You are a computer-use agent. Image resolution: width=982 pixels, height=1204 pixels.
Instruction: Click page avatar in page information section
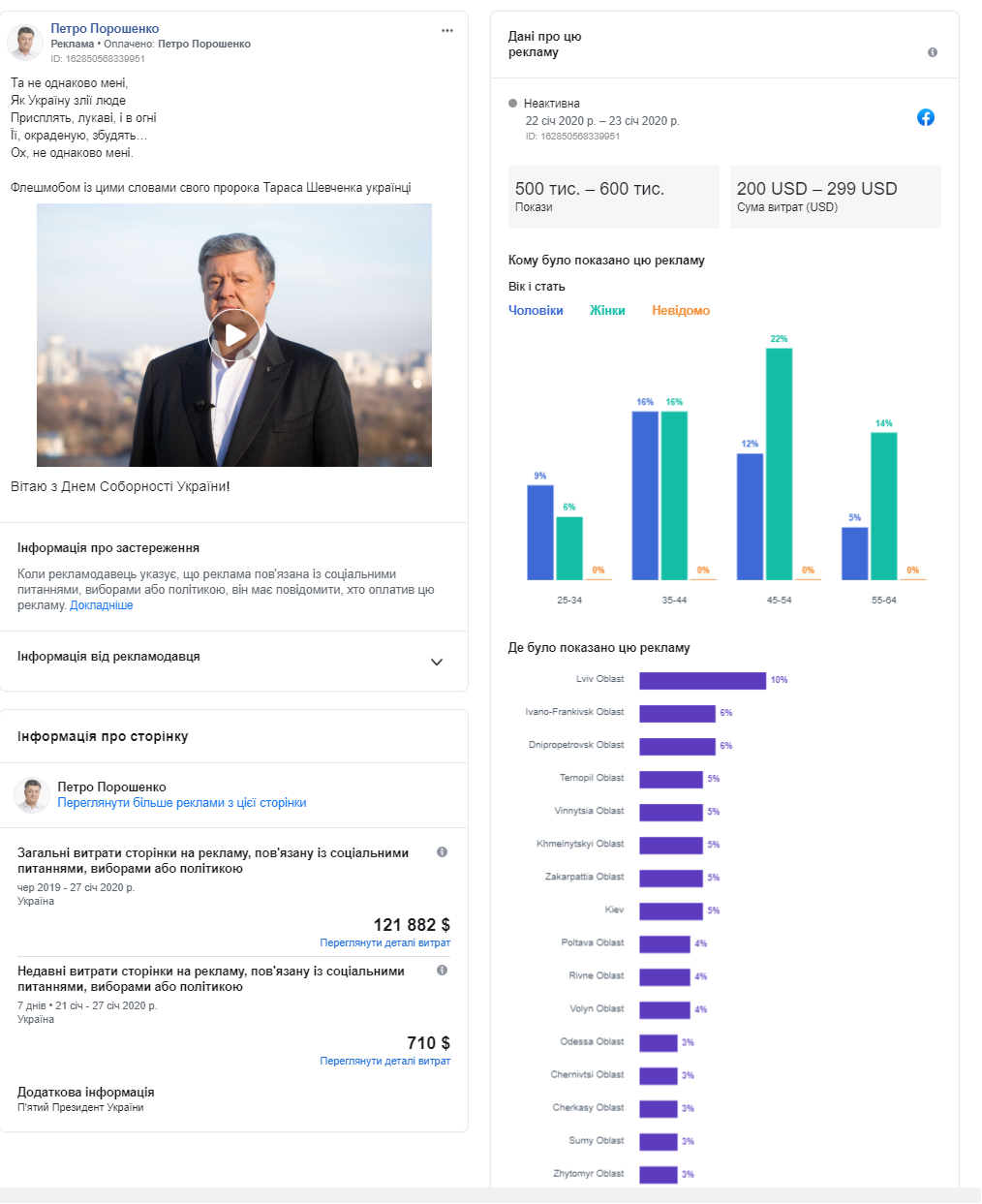(32, 794)
